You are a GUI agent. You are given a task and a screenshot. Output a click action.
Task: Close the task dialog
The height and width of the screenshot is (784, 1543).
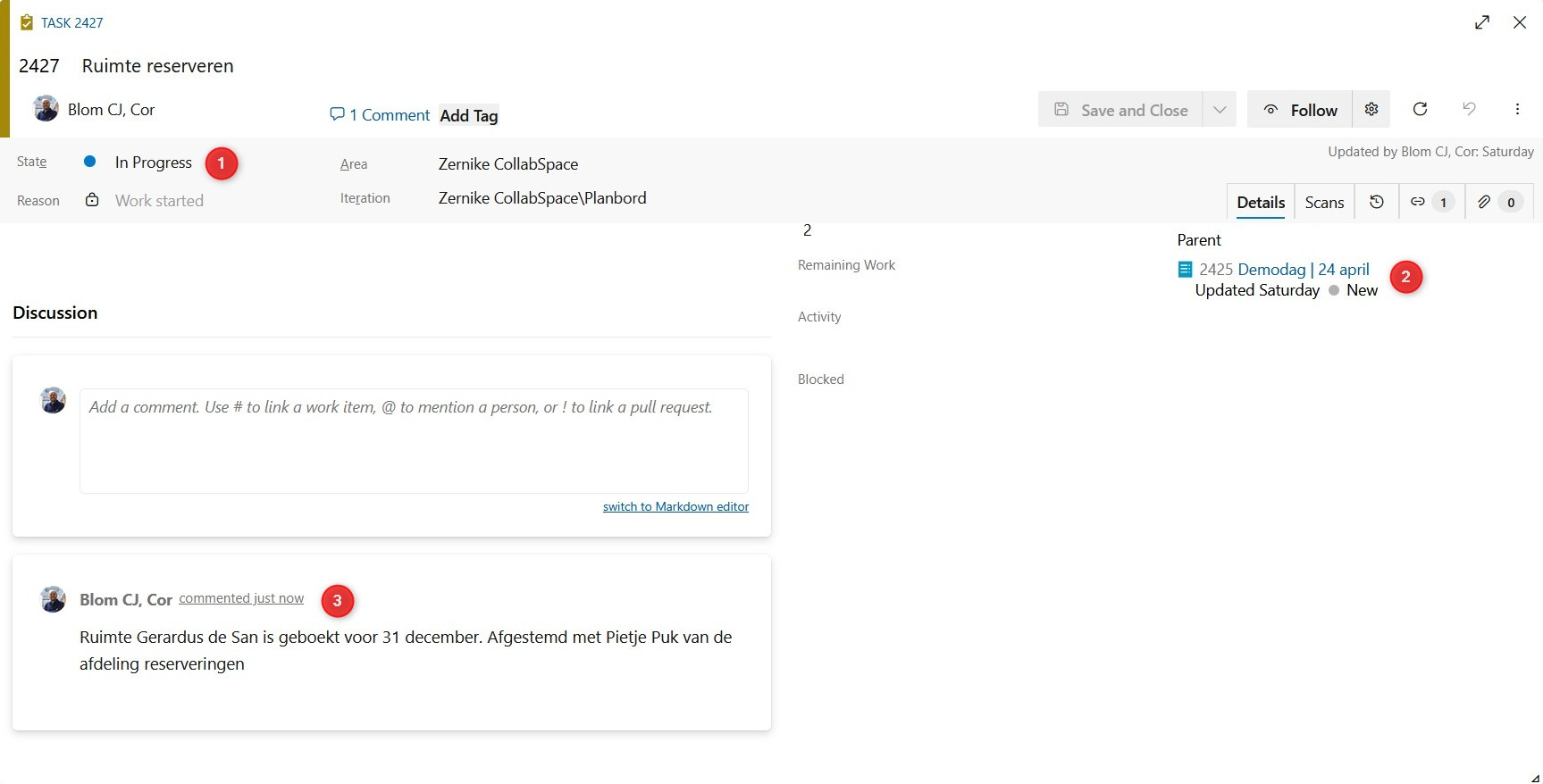point(1520,22)
